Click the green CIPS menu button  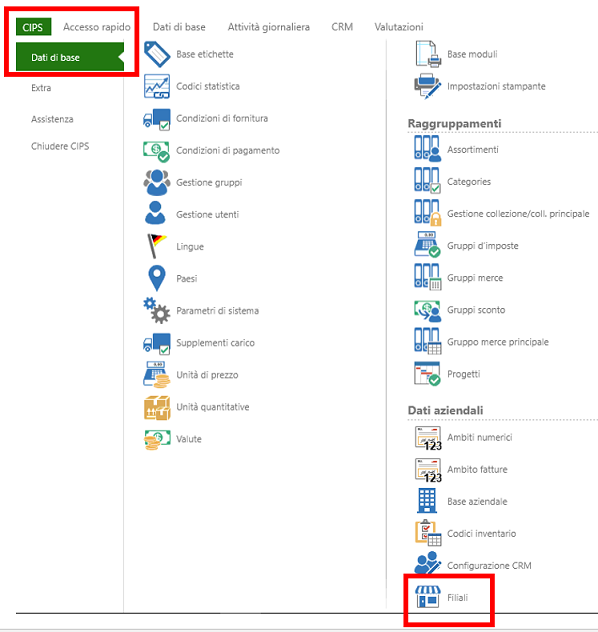pyautogui.click(x=33, y=27)
